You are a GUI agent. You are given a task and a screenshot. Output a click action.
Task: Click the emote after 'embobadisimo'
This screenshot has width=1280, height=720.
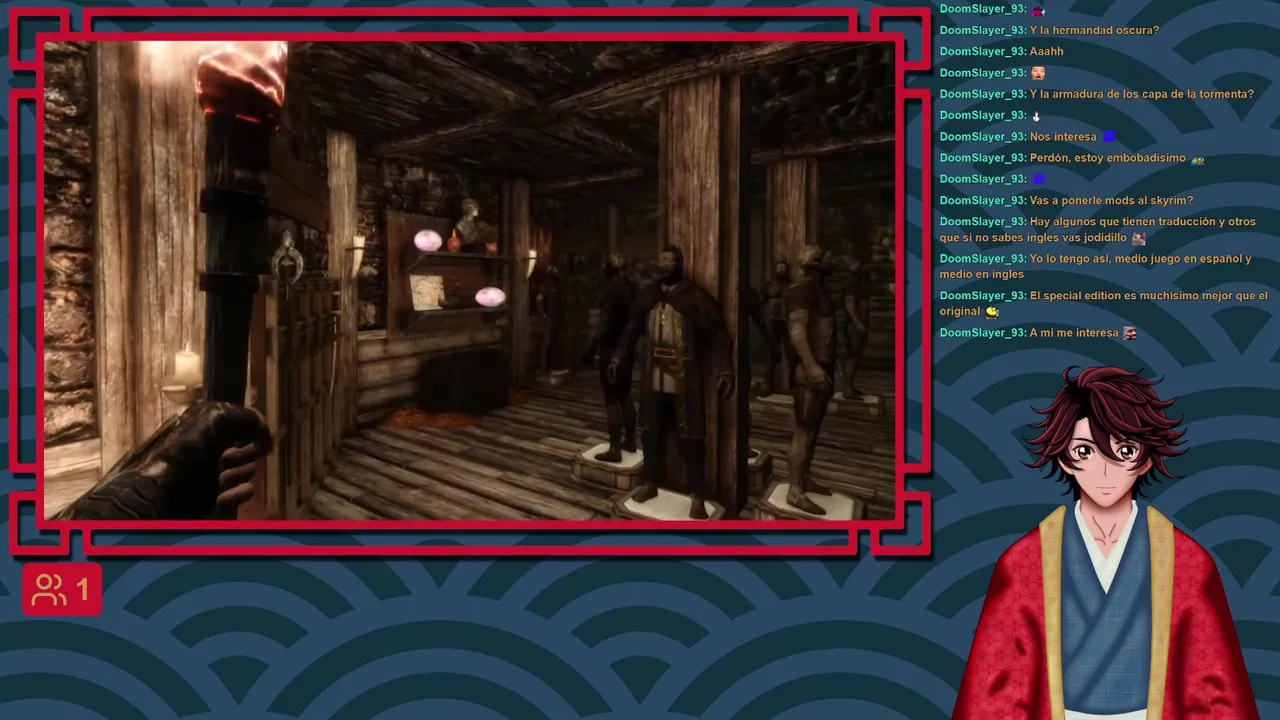tap(1198, 159)
